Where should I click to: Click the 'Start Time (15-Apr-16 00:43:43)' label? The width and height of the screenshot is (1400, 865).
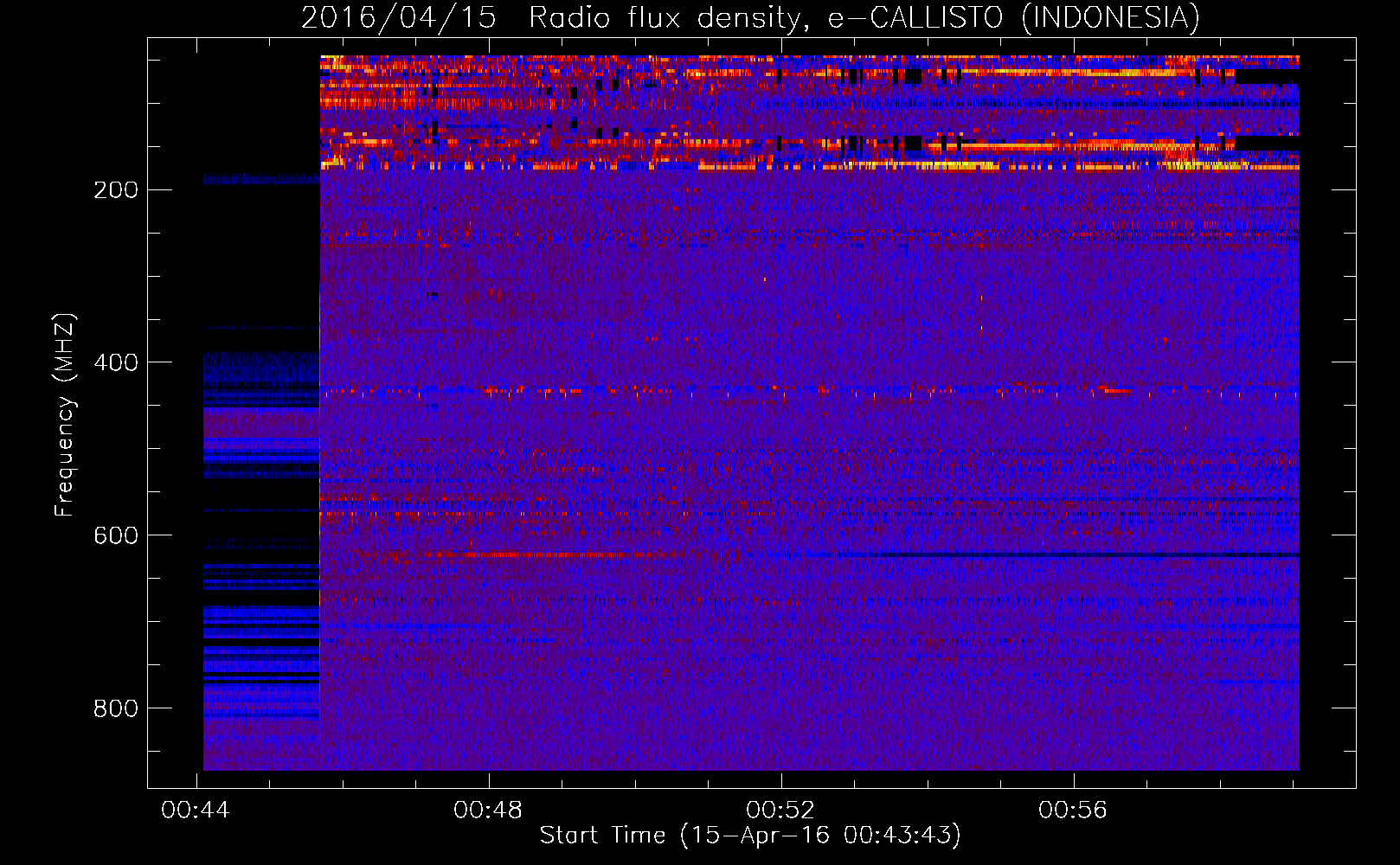(750, 836)
